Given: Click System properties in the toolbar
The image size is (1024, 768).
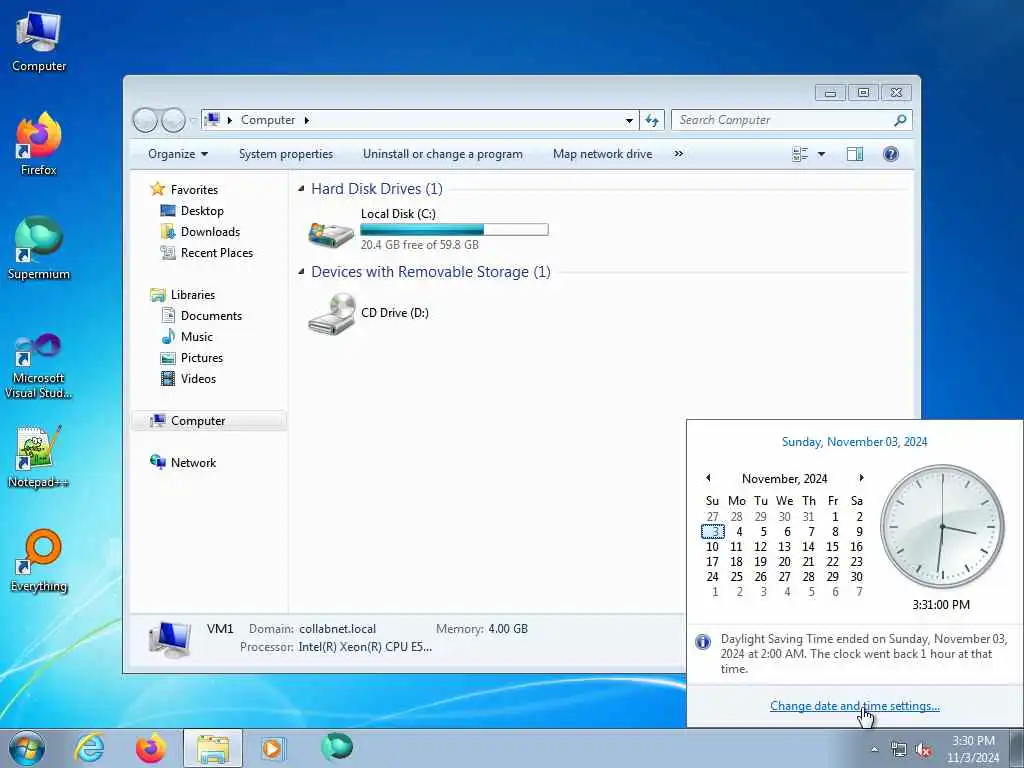Looking at the screenshot, I should pos(286,154).
